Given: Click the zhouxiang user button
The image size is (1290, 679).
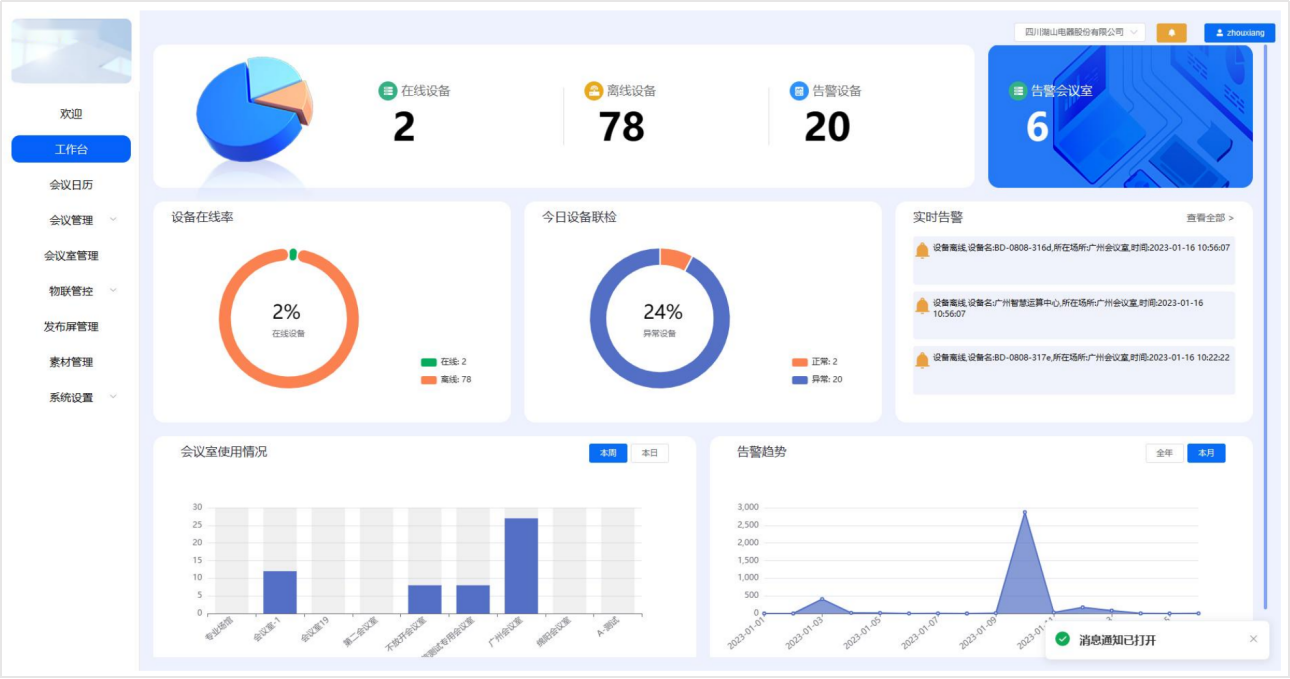Looking at the screenshot, I should point(1240,33).
